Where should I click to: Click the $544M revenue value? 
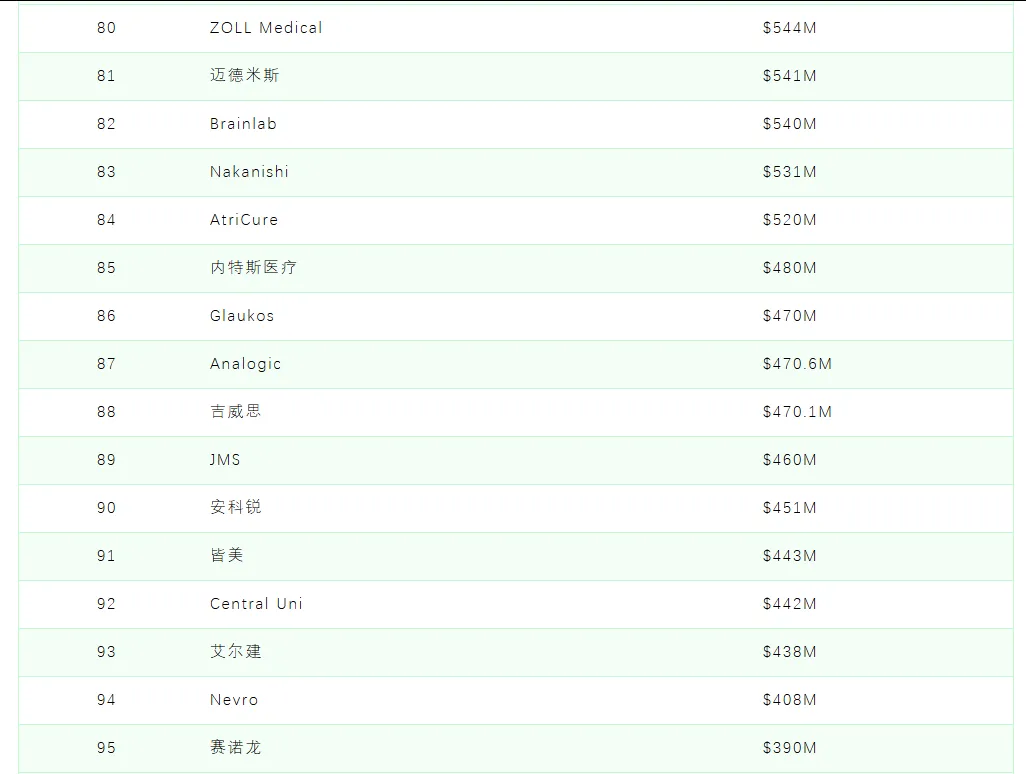tap(789, 28)
